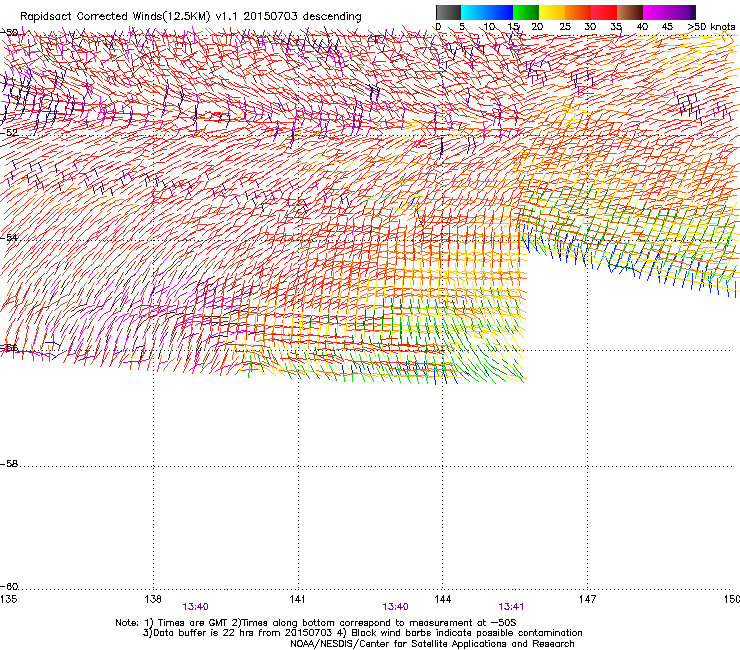Click the '-60' latitude axis label
This screenshot has width=740, height=650.
tap(9, 587)
